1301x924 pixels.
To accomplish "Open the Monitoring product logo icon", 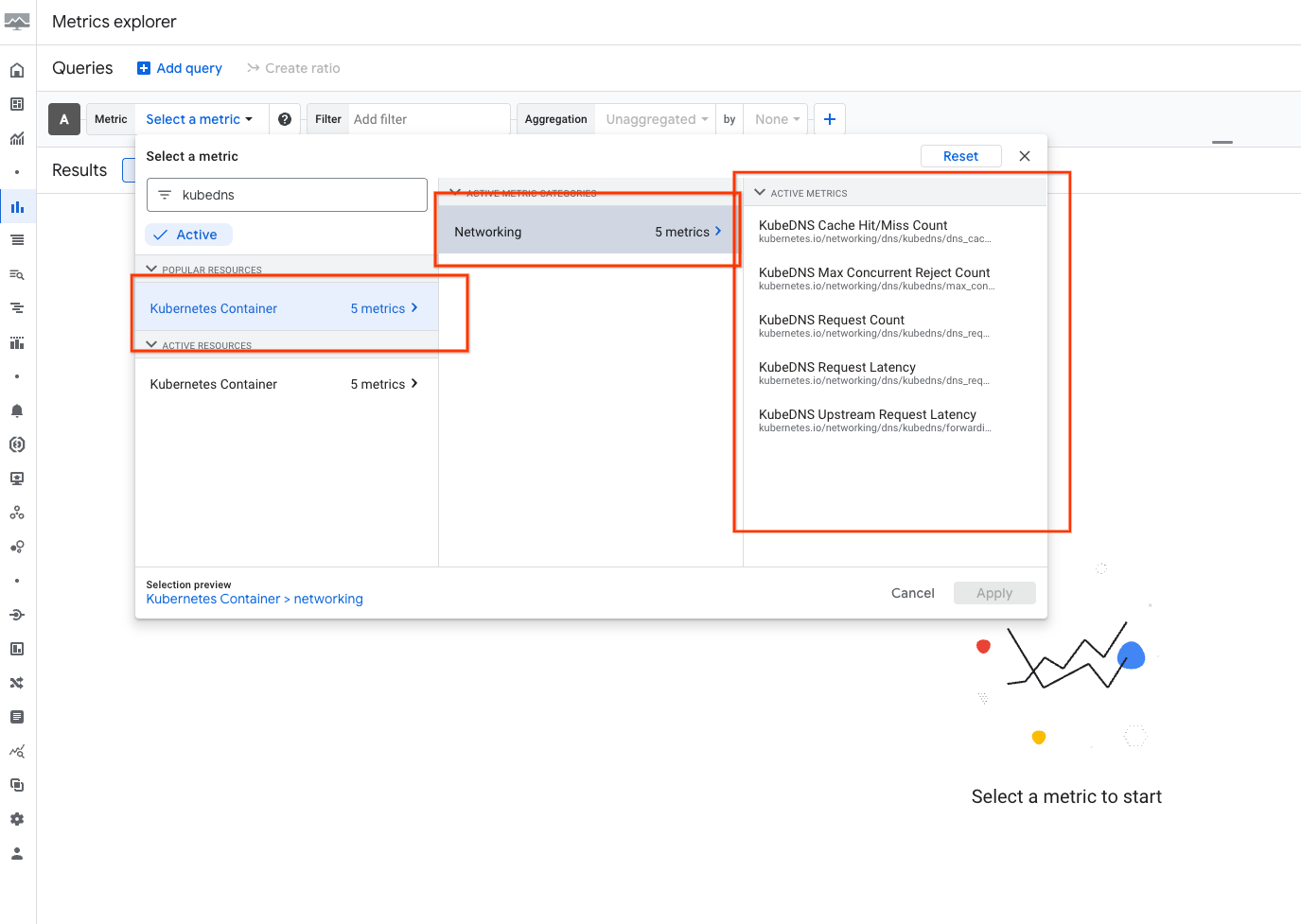I will coord(17,22).
